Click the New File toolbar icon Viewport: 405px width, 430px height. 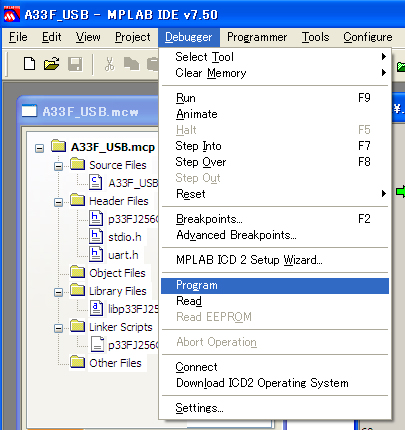point(29,64)
